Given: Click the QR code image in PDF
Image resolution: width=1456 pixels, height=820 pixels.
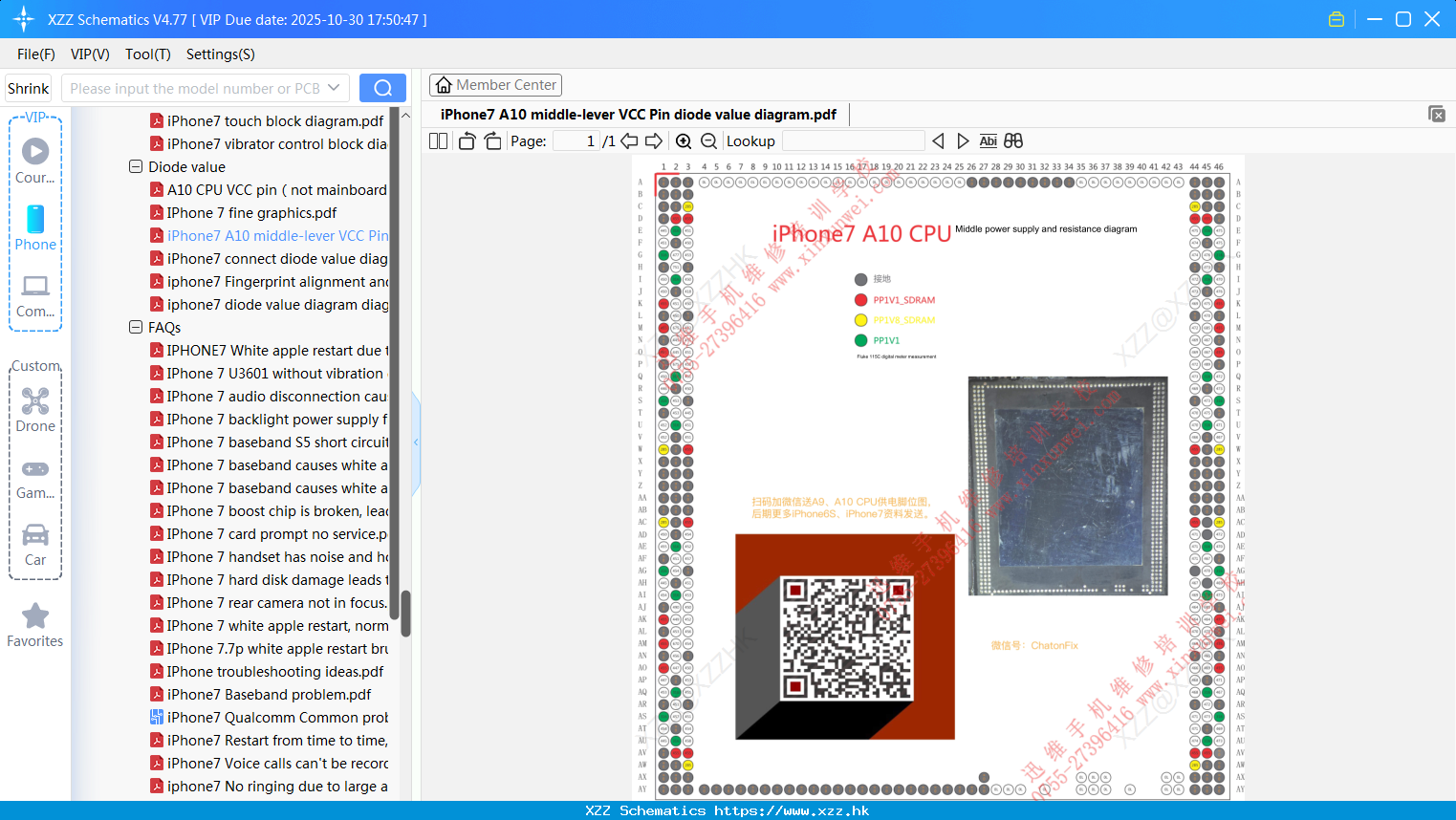Looking at the screenshot, I should coord(846,637).
